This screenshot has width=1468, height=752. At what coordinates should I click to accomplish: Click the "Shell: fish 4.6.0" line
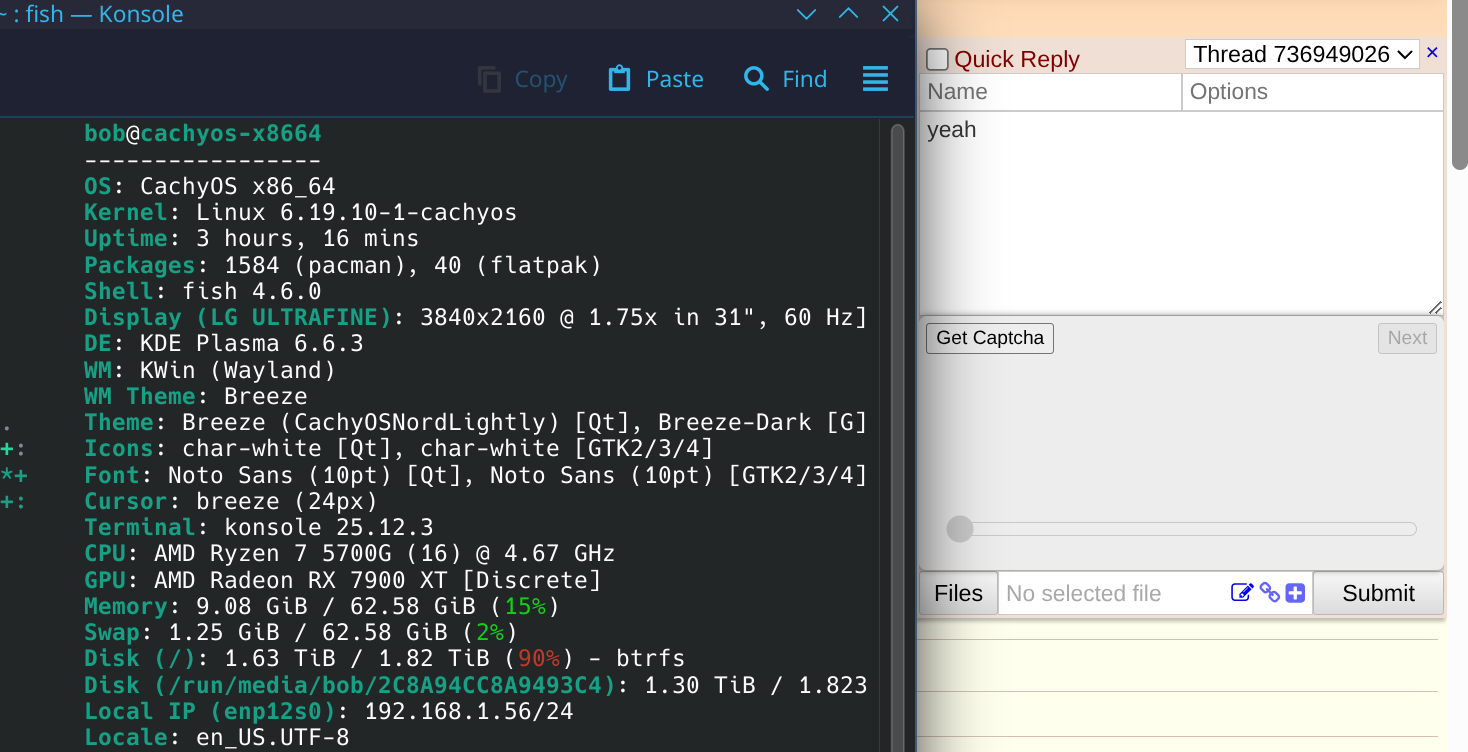coord(203,291)
